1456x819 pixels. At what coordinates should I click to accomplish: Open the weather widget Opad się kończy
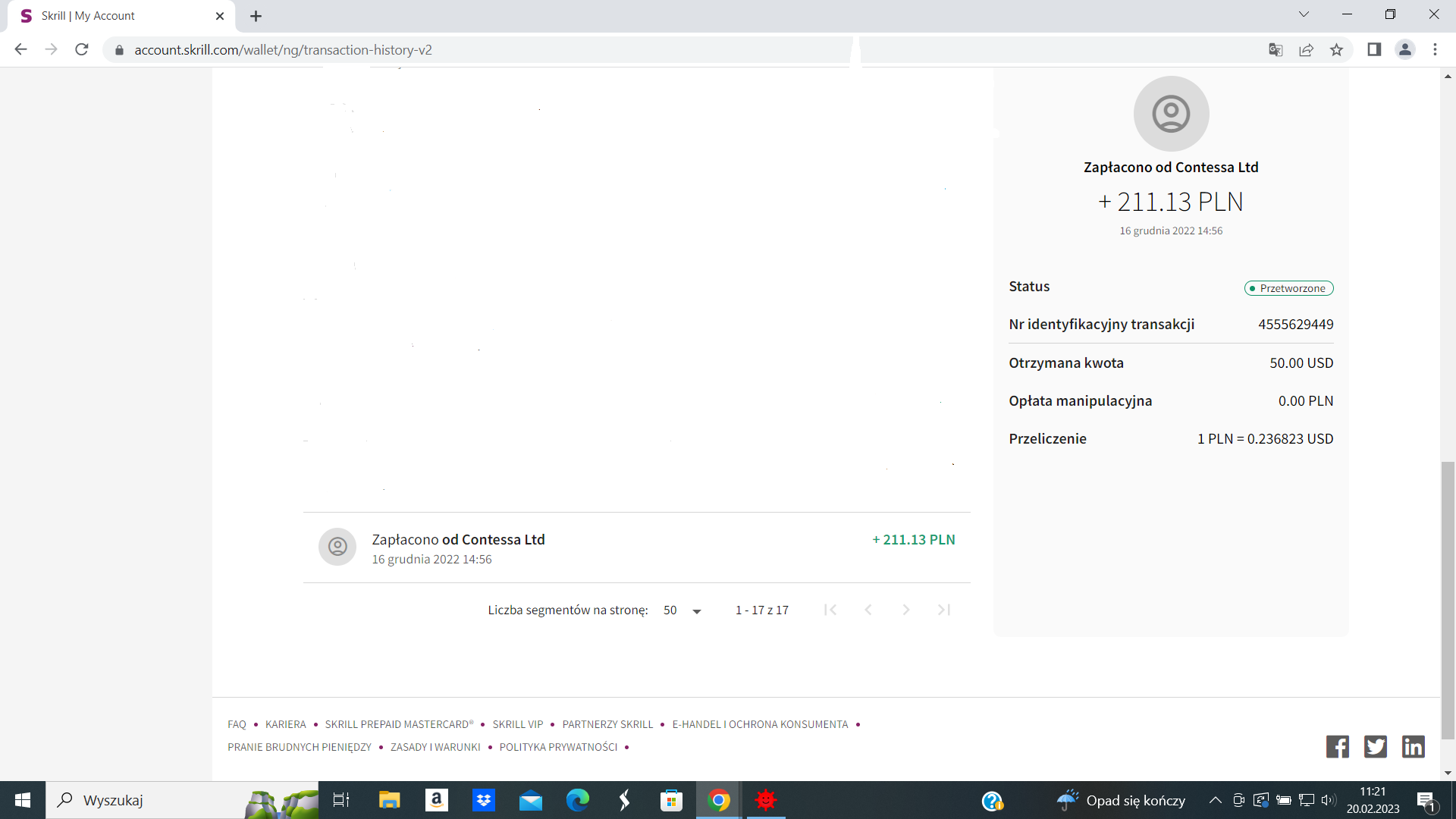(x=1121, y=800)
